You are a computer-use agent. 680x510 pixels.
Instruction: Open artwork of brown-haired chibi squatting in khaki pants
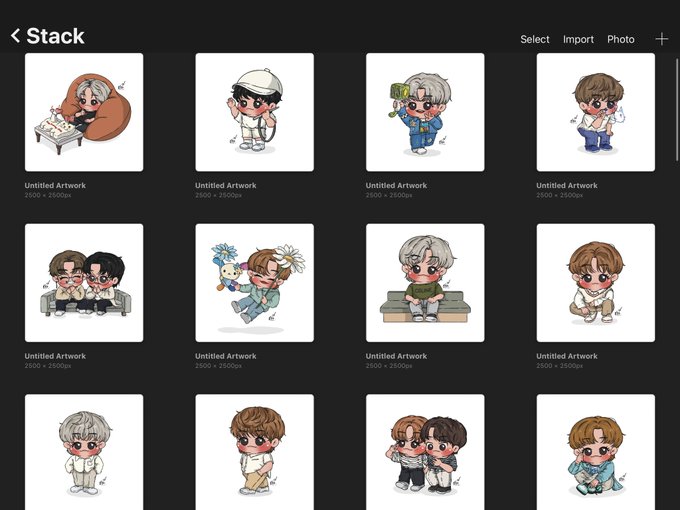[595, 283]
